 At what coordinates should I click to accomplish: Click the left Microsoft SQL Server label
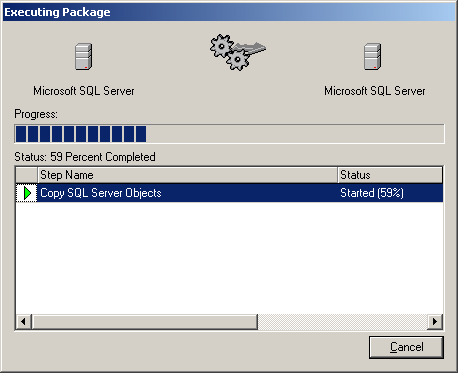(84, 91)
